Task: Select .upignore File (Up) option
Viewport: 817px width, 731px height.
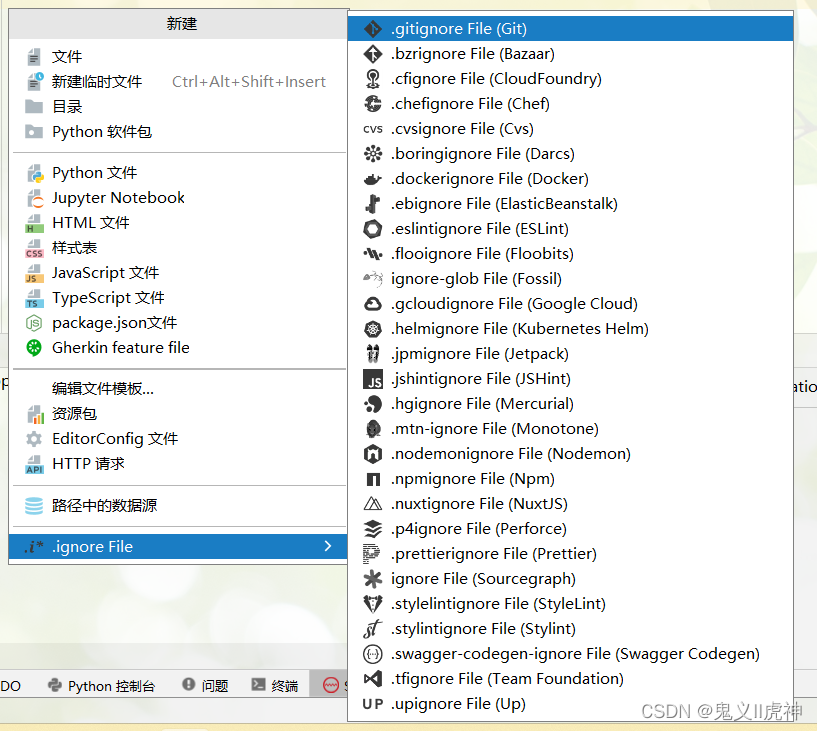Action: coord(571,704)
